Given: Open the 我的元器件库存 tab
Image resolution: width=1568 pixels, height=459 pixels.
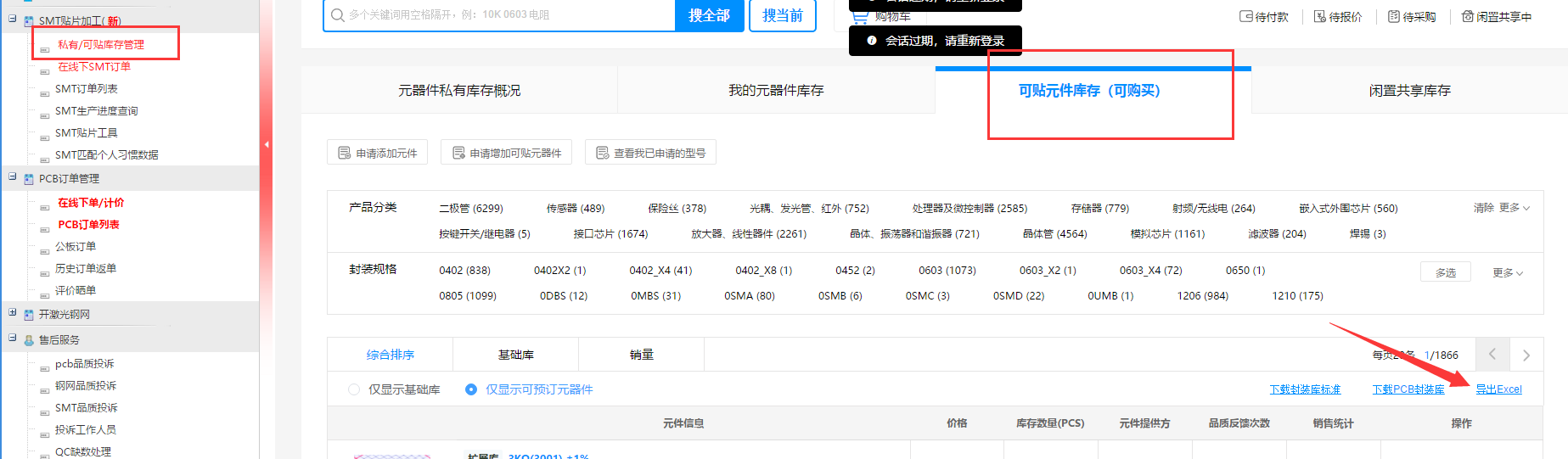Looking at the screenshot, I should tap(776, 91).
